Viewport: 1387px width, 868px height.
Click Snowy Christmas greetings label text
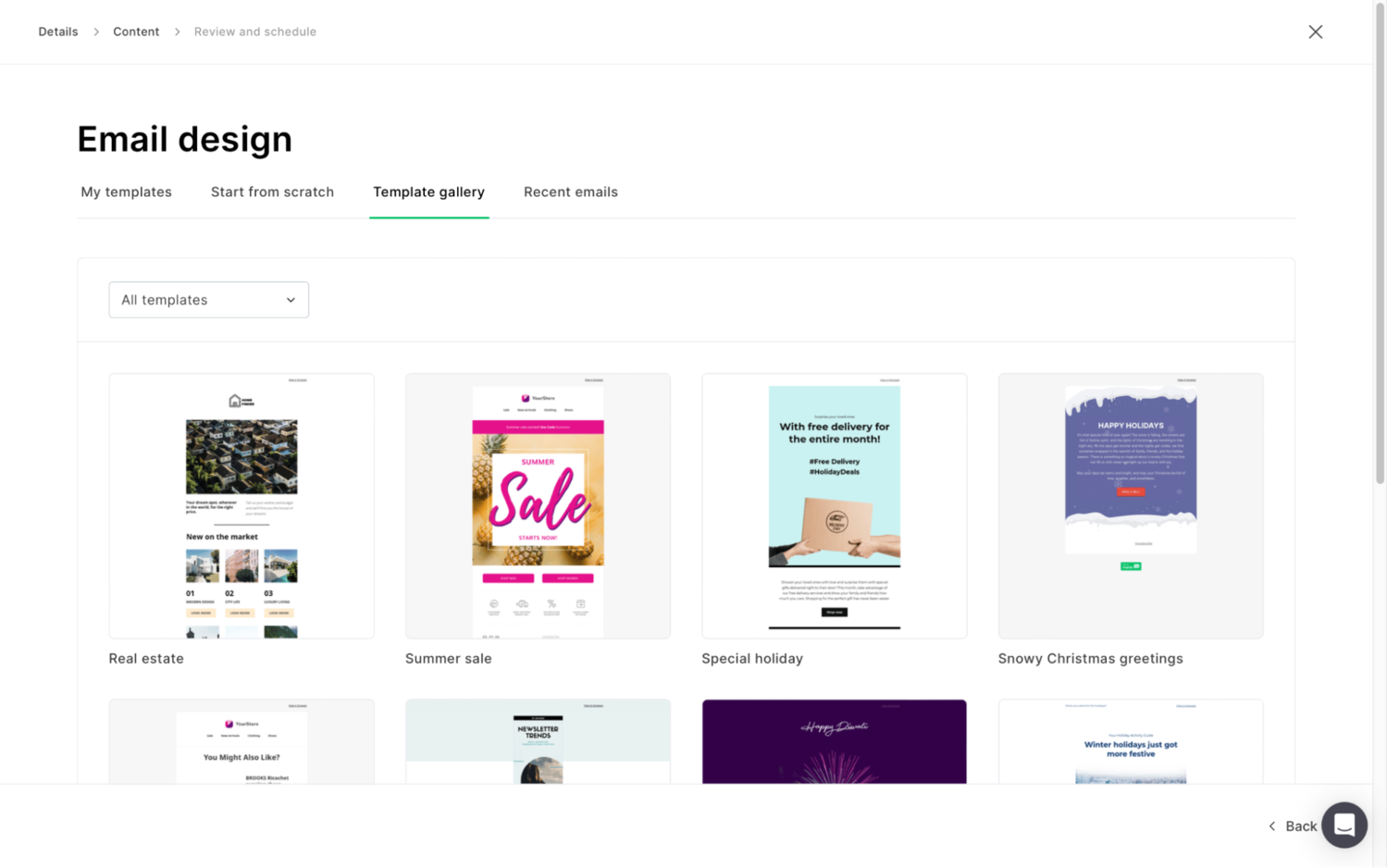click(1090, 659)
